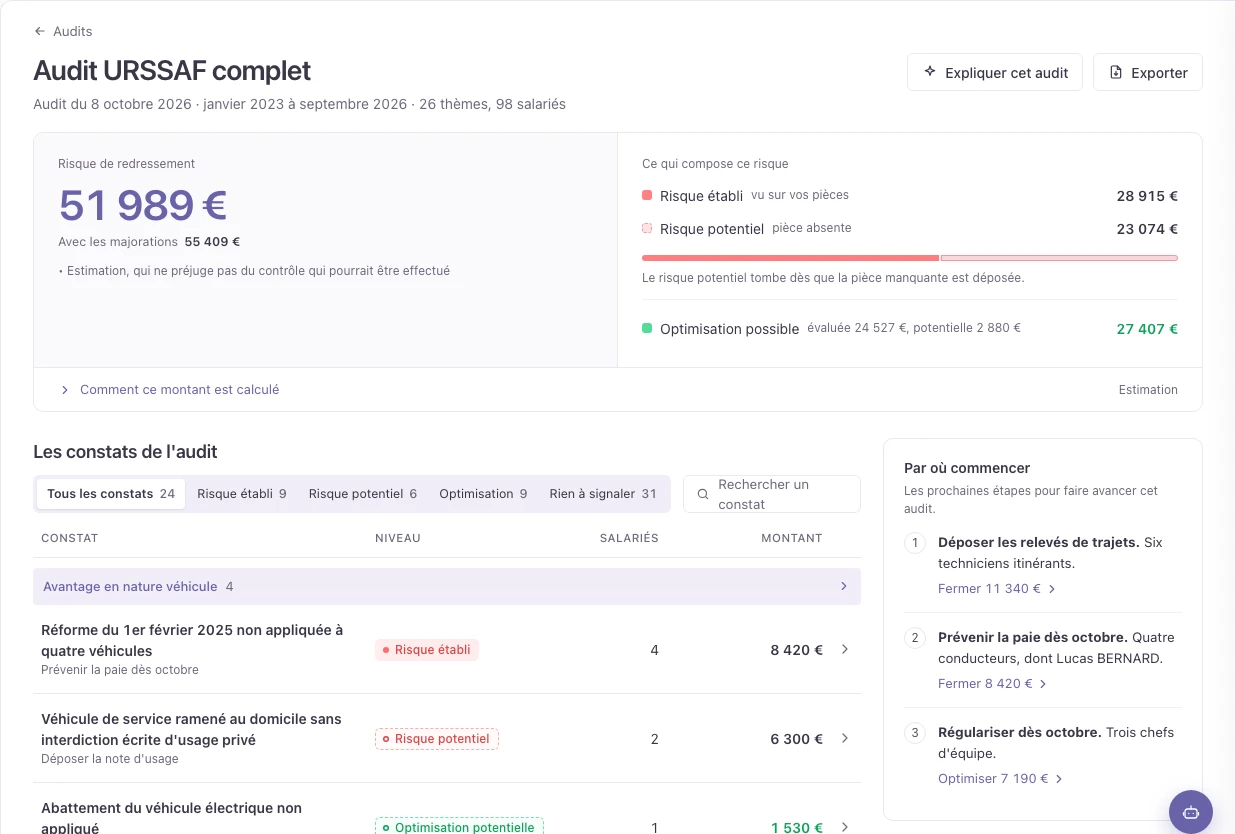
Task: Click Optimiser 7 190 € link
Action: (1001, 779)
